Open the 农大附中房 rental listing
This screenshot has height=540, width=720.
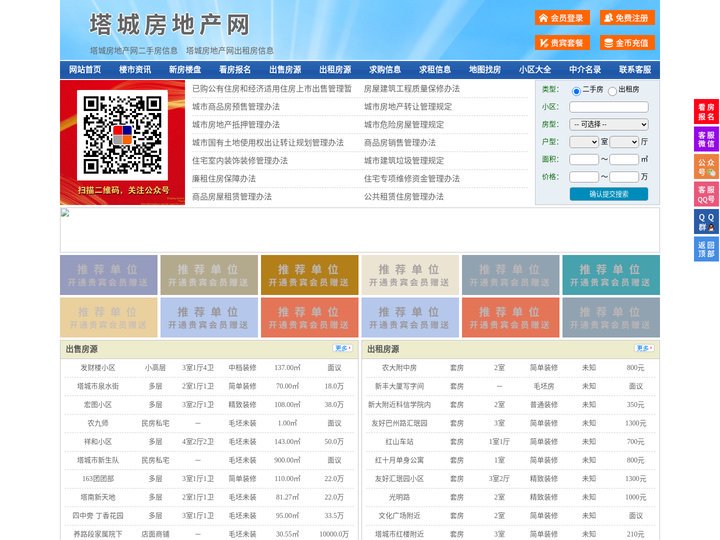click(x=399, y=368)
